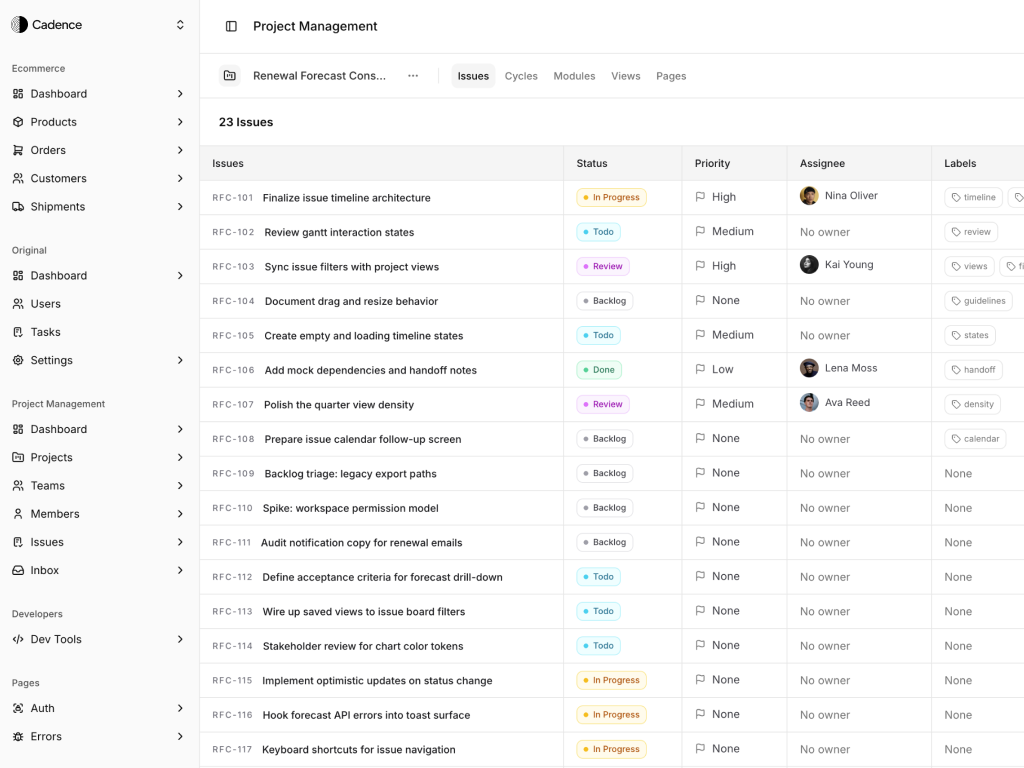Click the Review status badge of RFC-103
Screen dimensions: 1024x768
[603, 266]
